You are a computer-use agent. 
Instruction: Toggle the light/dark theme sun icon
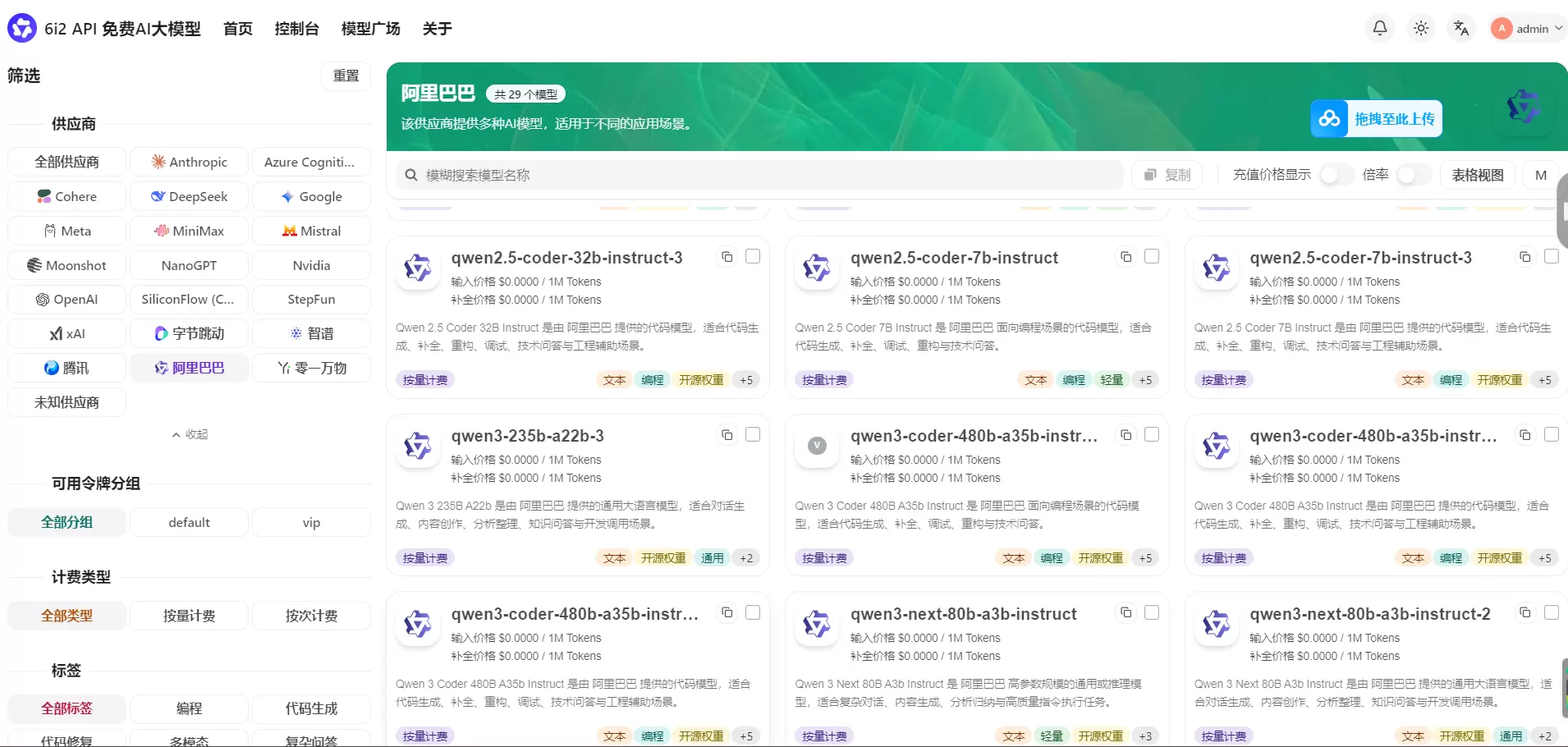tap(1421, 28)
